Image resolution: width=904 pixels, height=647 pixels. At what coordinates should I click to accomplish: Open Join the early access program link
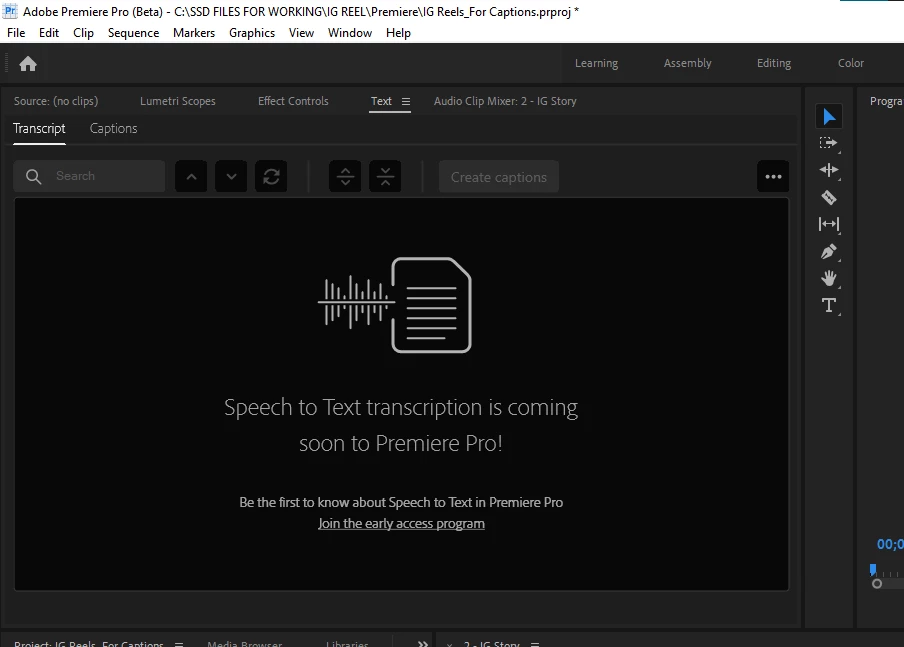click(401, 524)
